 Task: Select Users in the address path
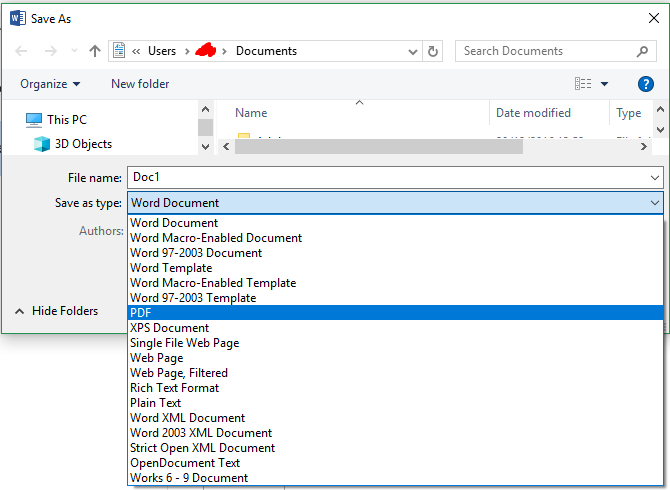[x=162, y=51]
